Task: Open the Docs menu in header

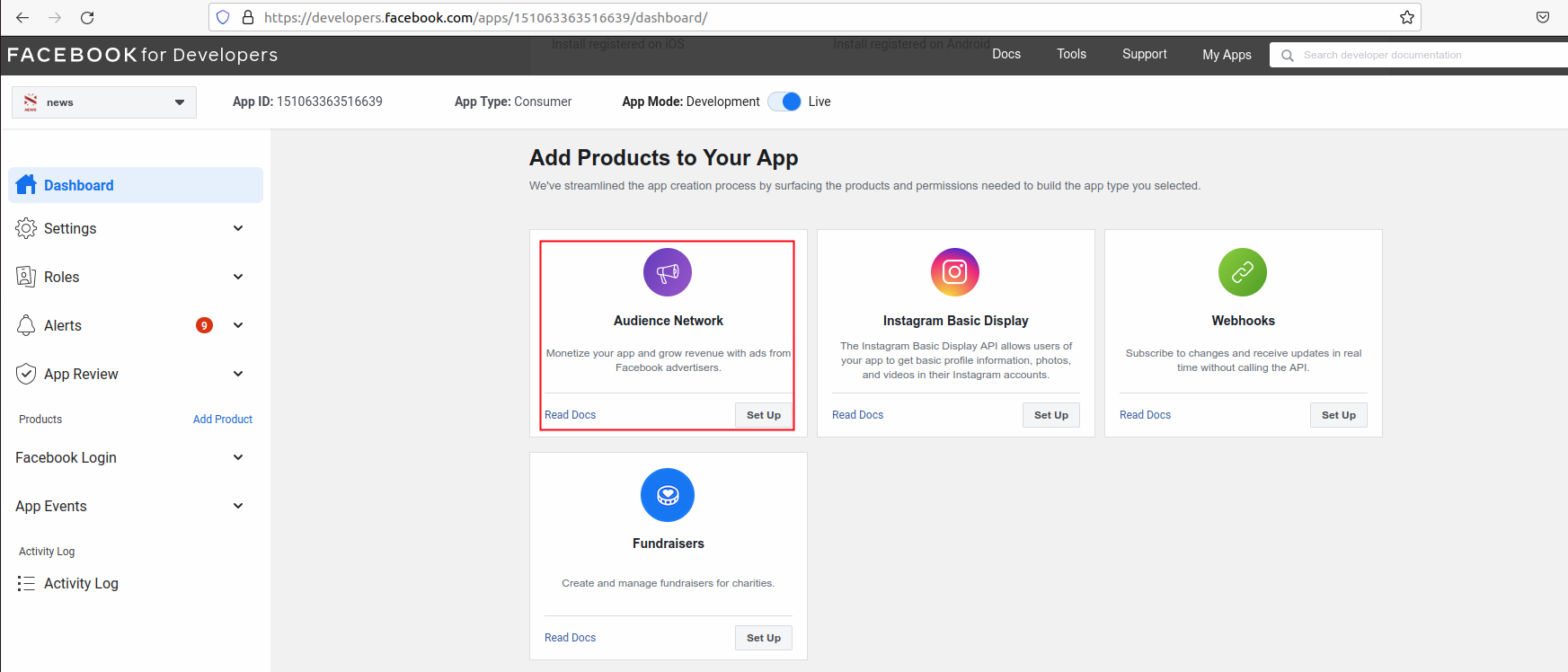Action: coord(1005,54)
